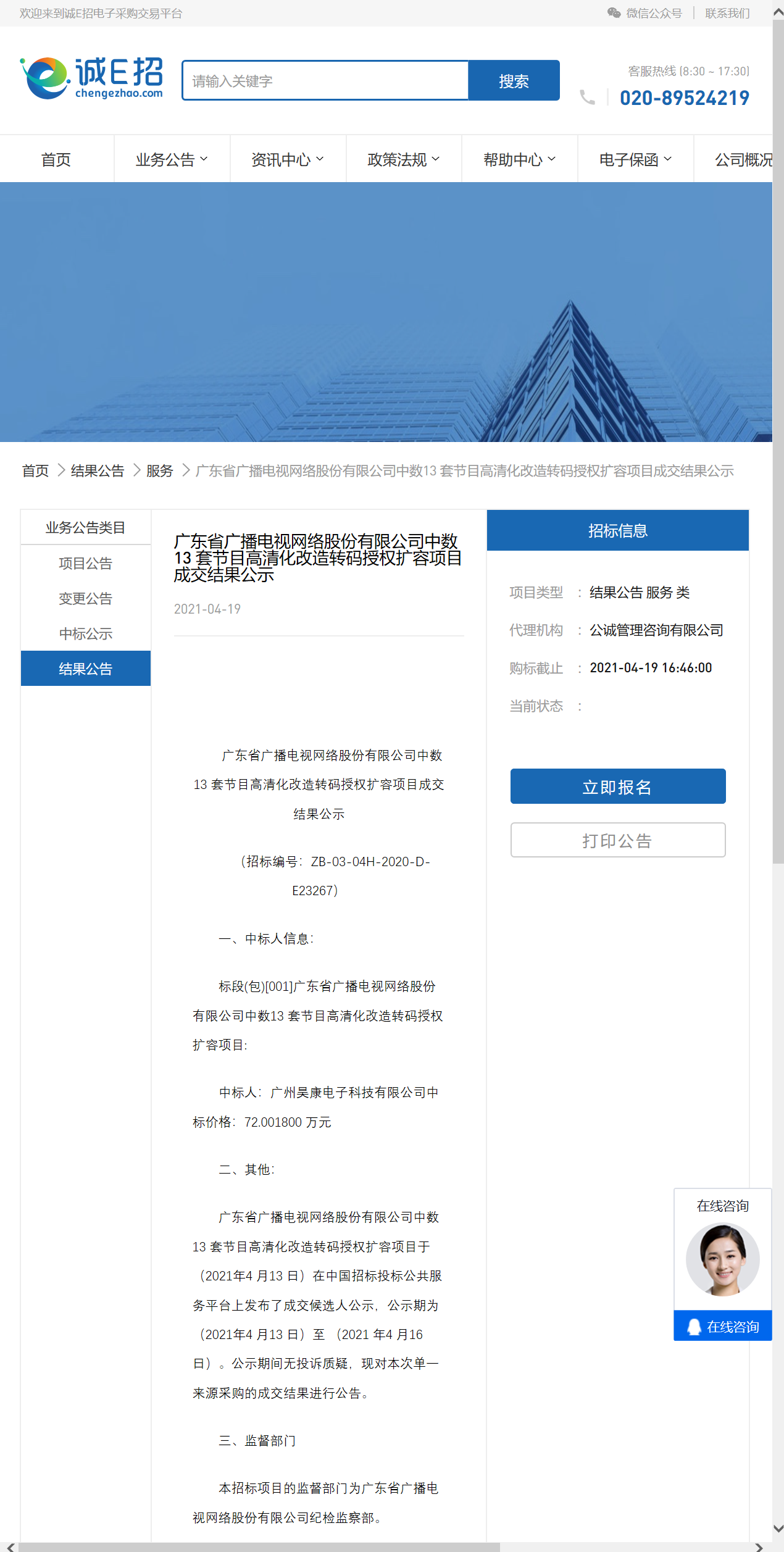
Task: Click the online consultant avatar photo
Action: coord(723,1259)
